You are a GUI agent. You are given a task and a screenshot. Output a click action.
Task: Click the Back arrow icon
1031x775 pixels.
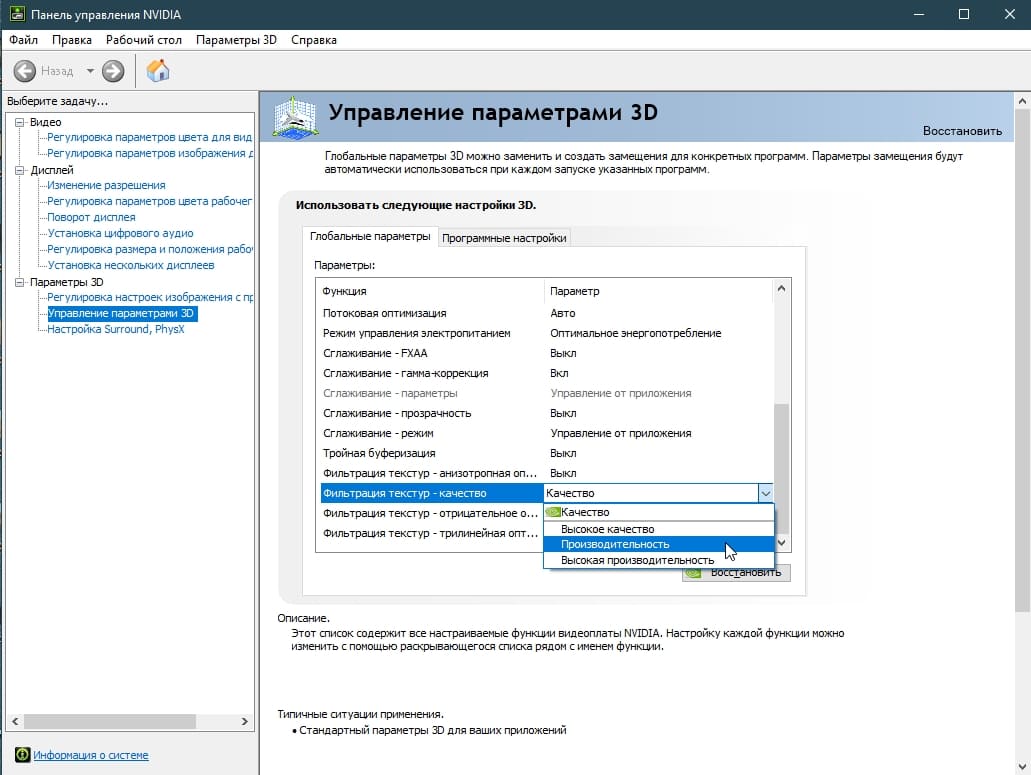[x=25, y=70]
